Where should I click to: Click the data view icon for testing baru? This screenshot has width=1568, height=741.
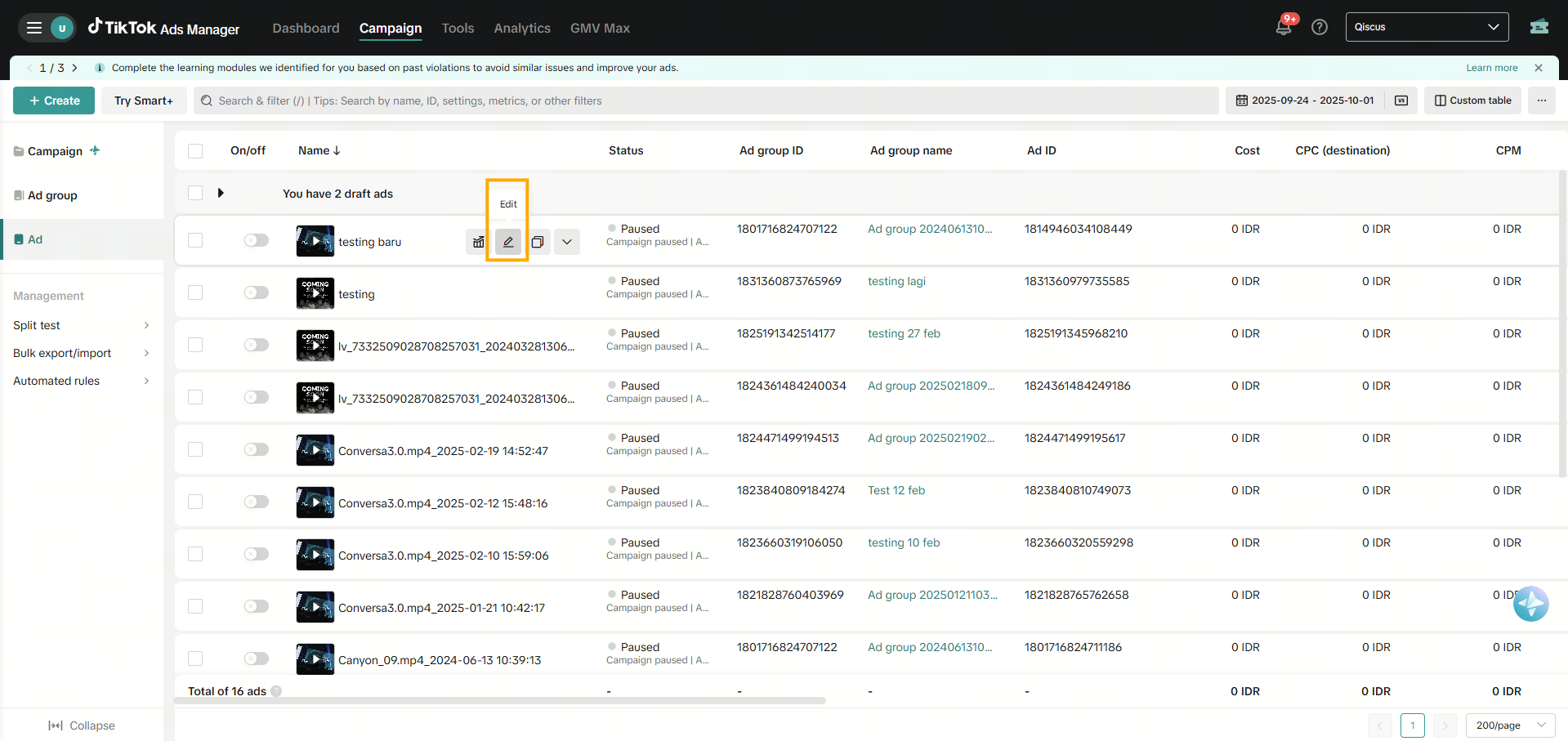click(479, 242)
